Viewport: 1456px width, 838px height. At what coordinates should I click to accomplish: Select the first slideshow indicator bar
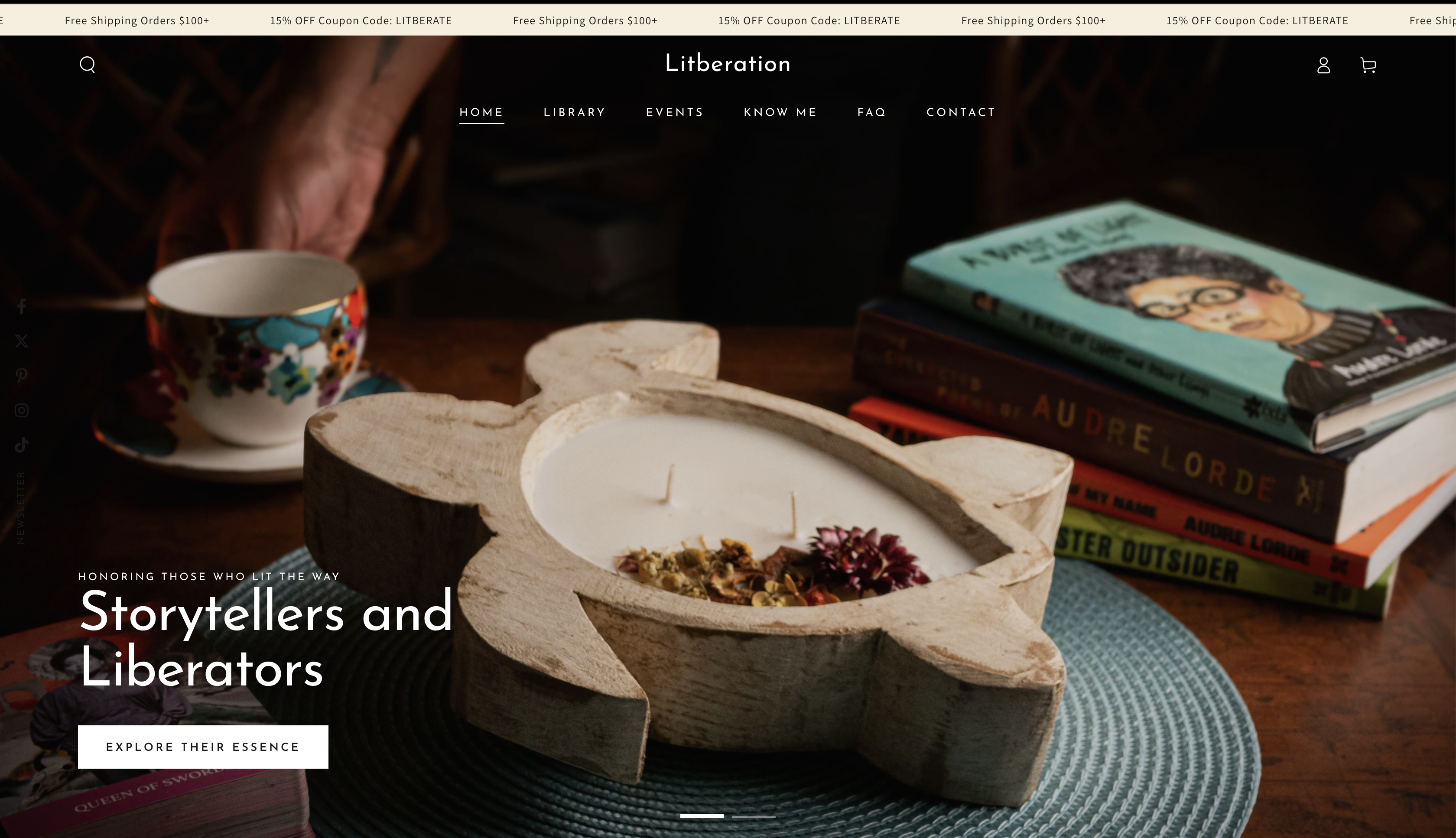(702, 816)
